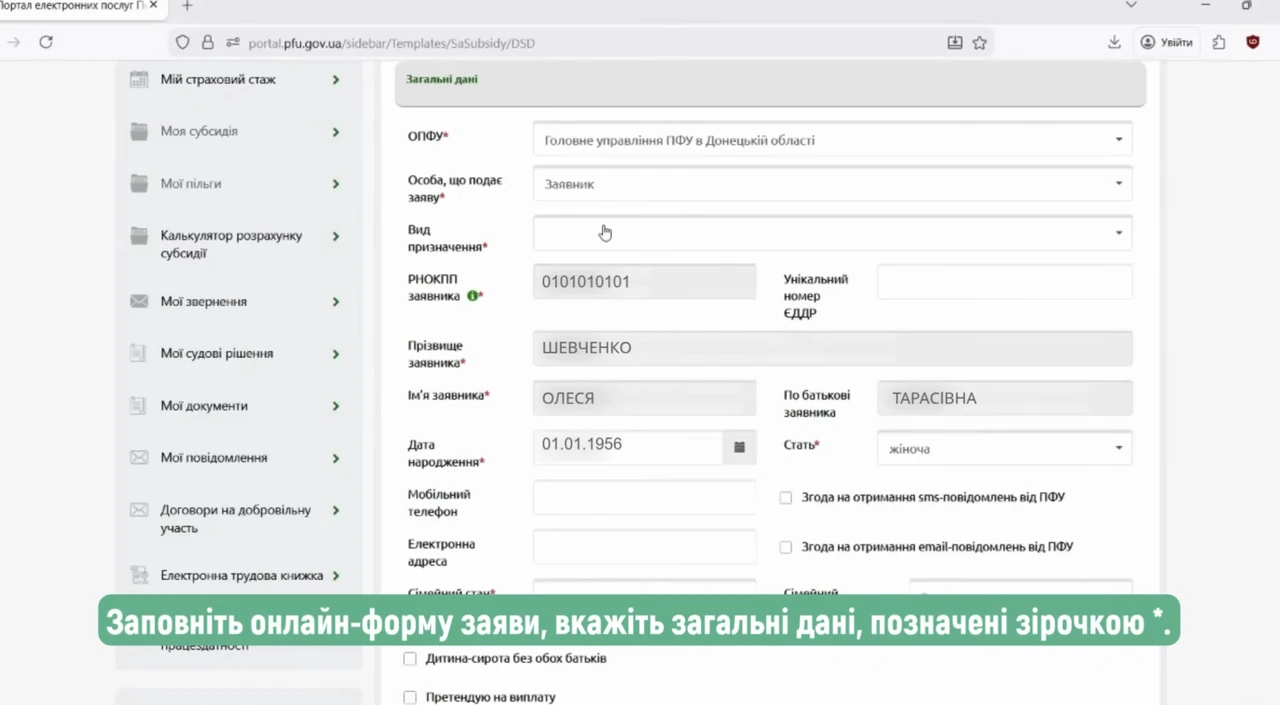1280x705 pixels.
Task: Click folder icon next to Моя субсидія
Action: pyautogui.click(x=139, y=131)
